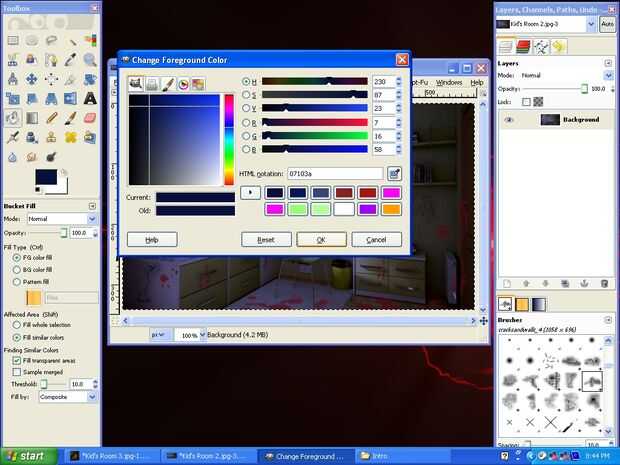Open the color history arrow button
Screen dimensions: 620x465
tap(250, 193)
